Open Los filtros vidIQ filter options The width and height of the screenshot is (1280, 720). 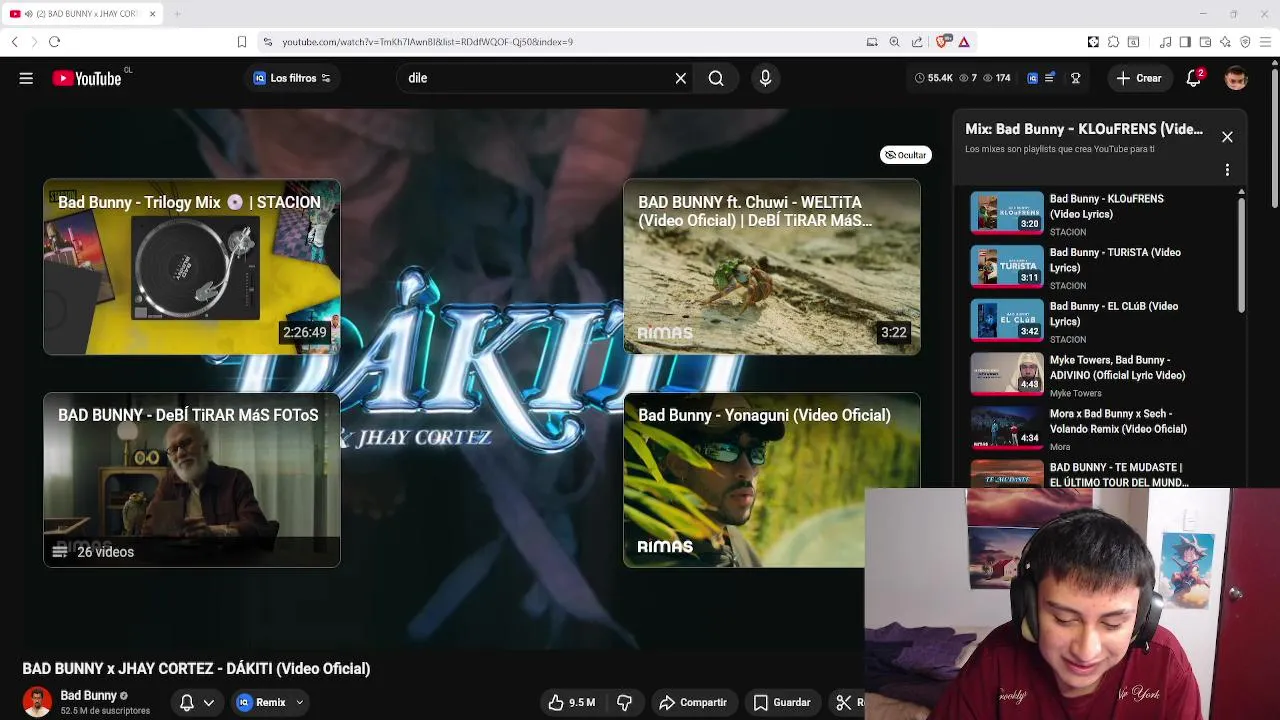coord(292,78)
